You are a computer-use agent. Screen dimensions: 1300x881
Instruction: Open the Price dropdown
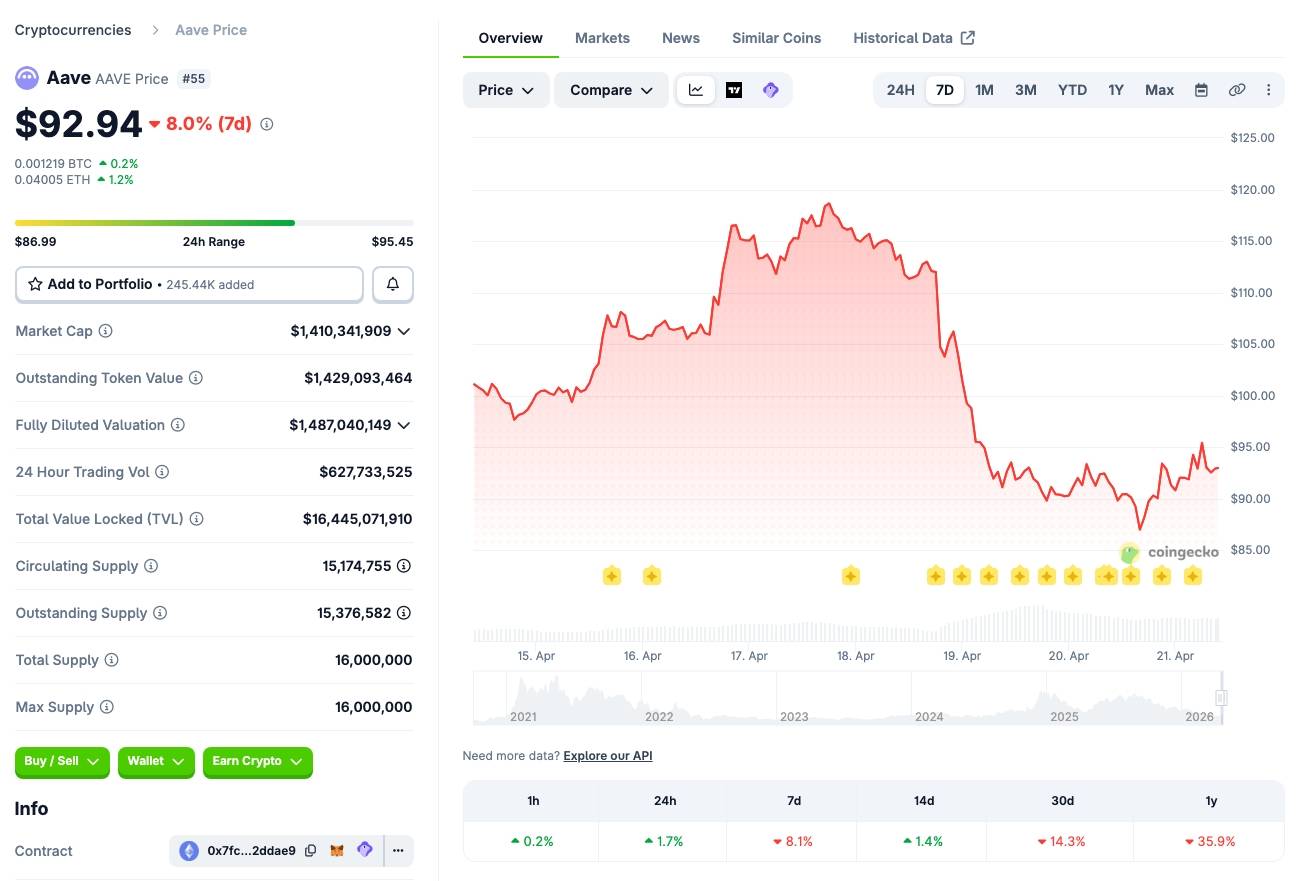click(x=506, y=90)
